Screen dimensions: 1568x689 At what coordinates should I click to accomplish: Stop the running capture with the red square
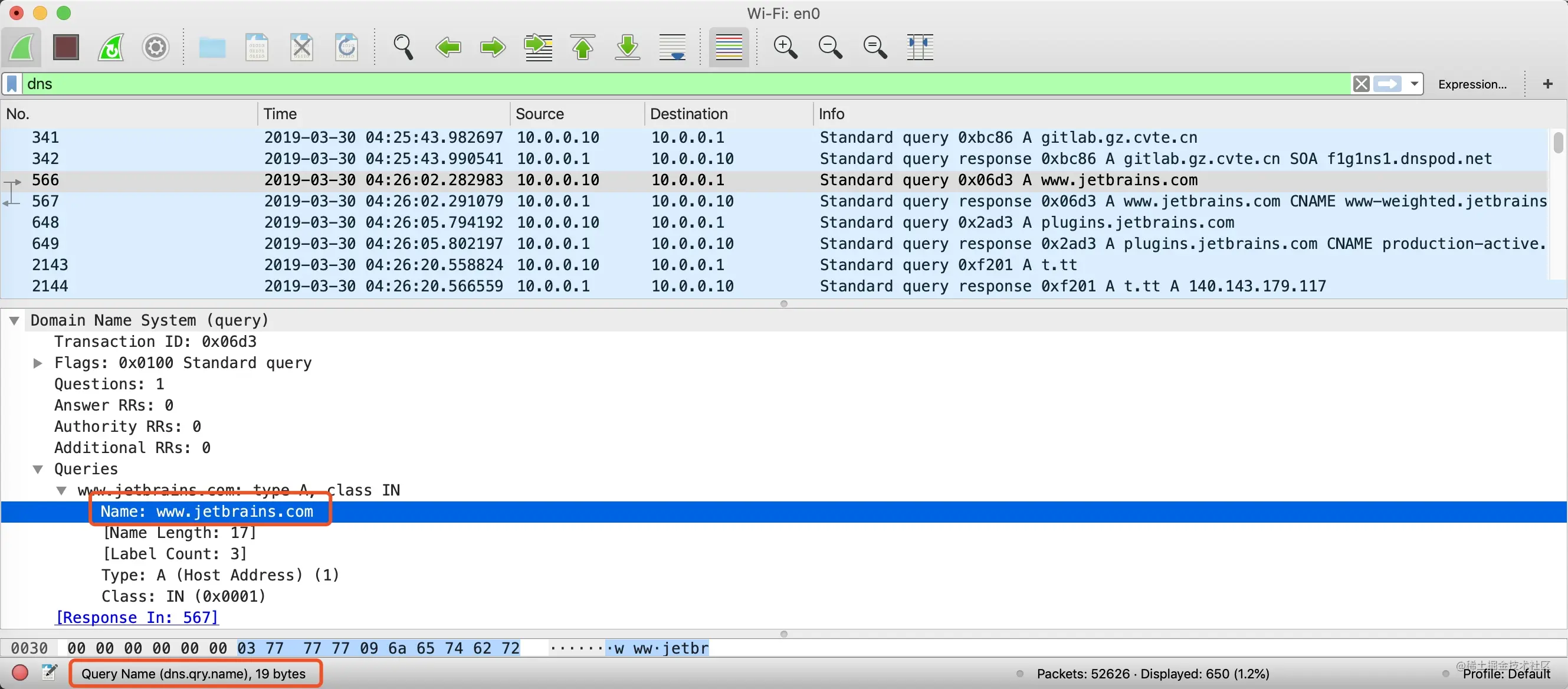[65, 47]
